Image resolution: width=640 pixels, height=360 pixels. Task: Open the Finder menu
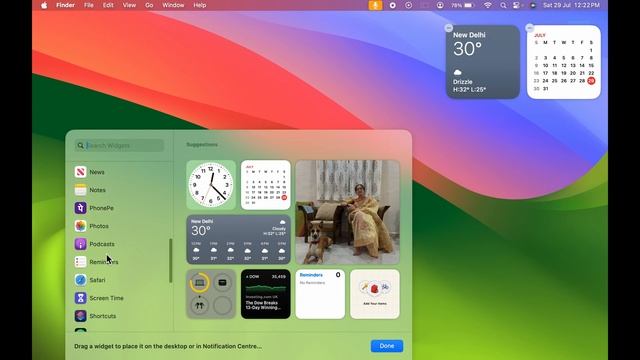(65, 5)
